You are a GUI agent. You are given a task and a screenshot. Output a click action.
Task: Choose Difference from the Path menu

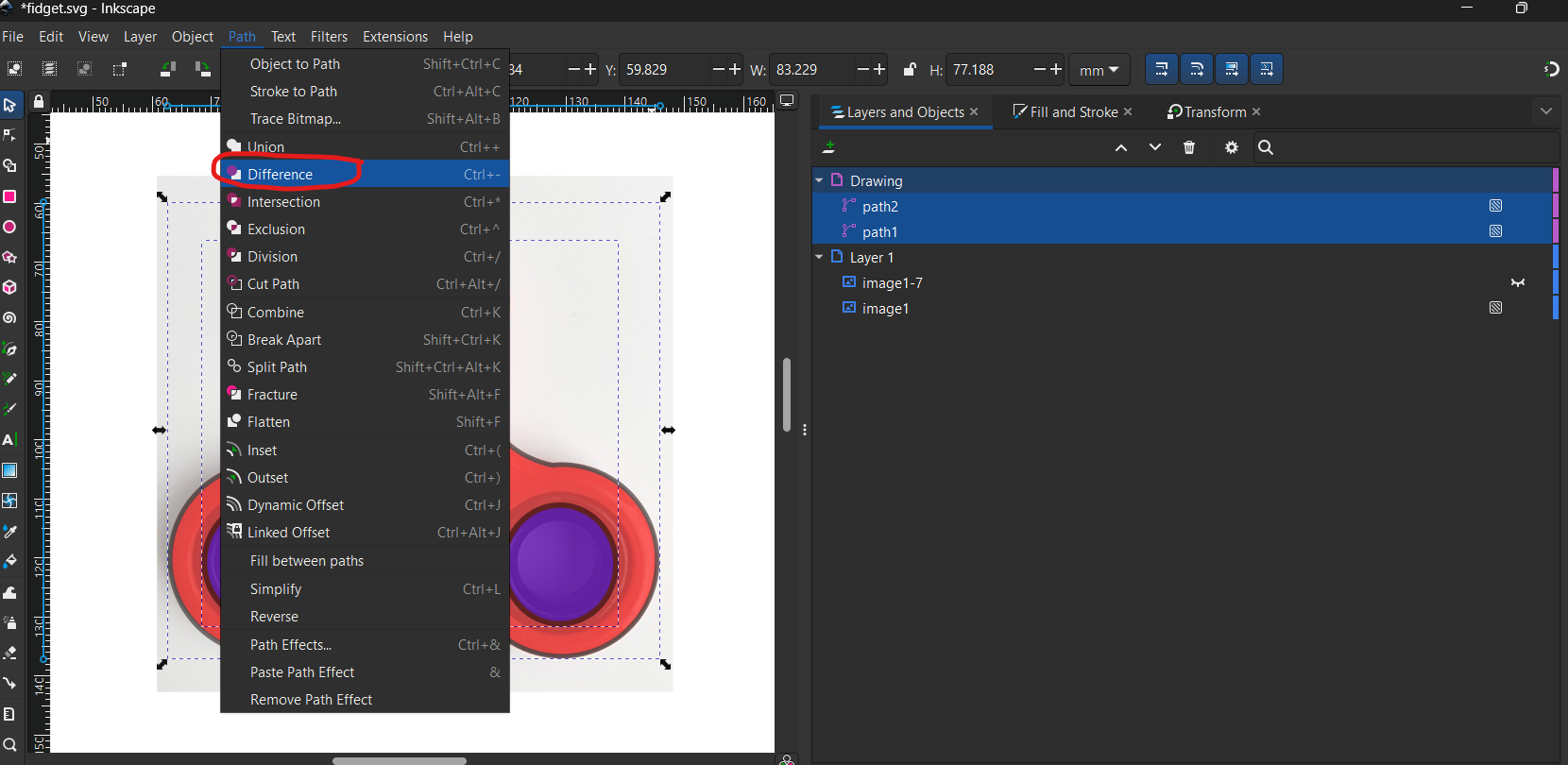point(280,174)
